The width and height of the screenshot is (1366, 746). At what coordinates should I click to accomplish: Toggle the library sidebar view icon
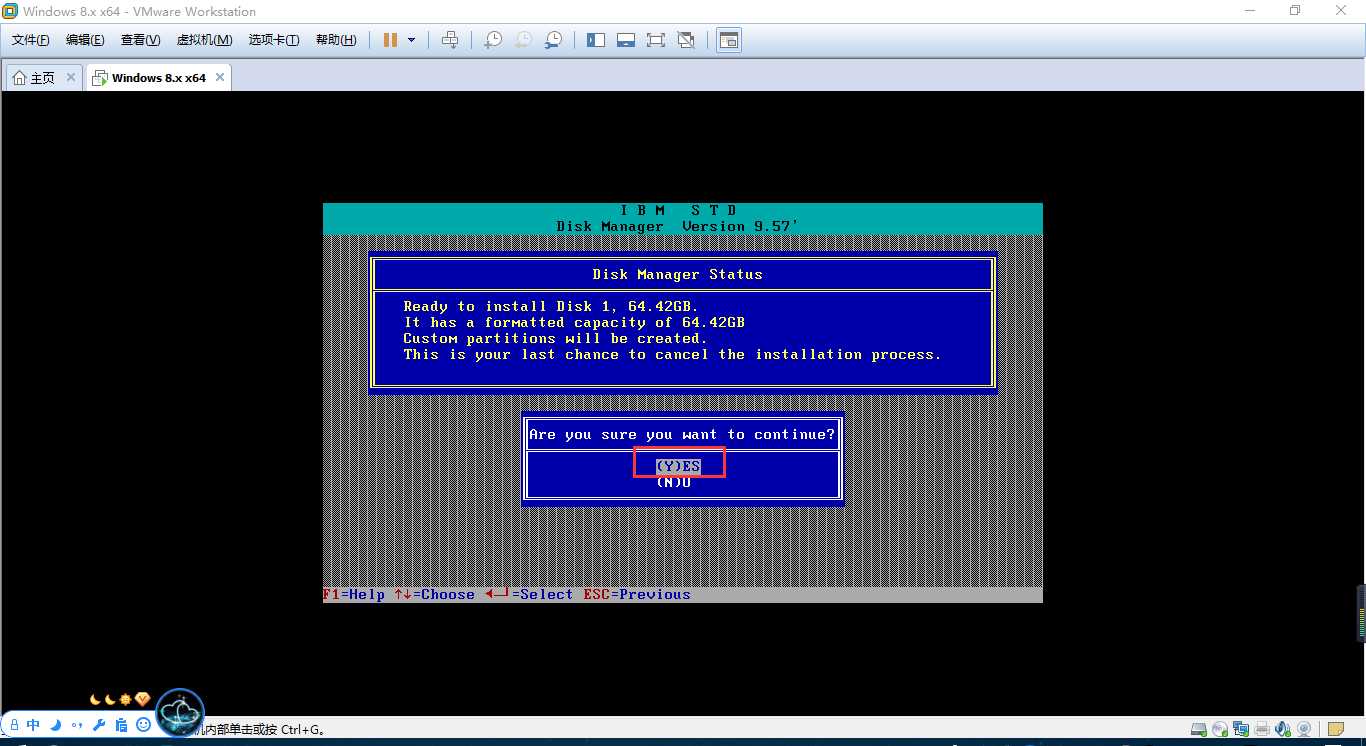596,40
